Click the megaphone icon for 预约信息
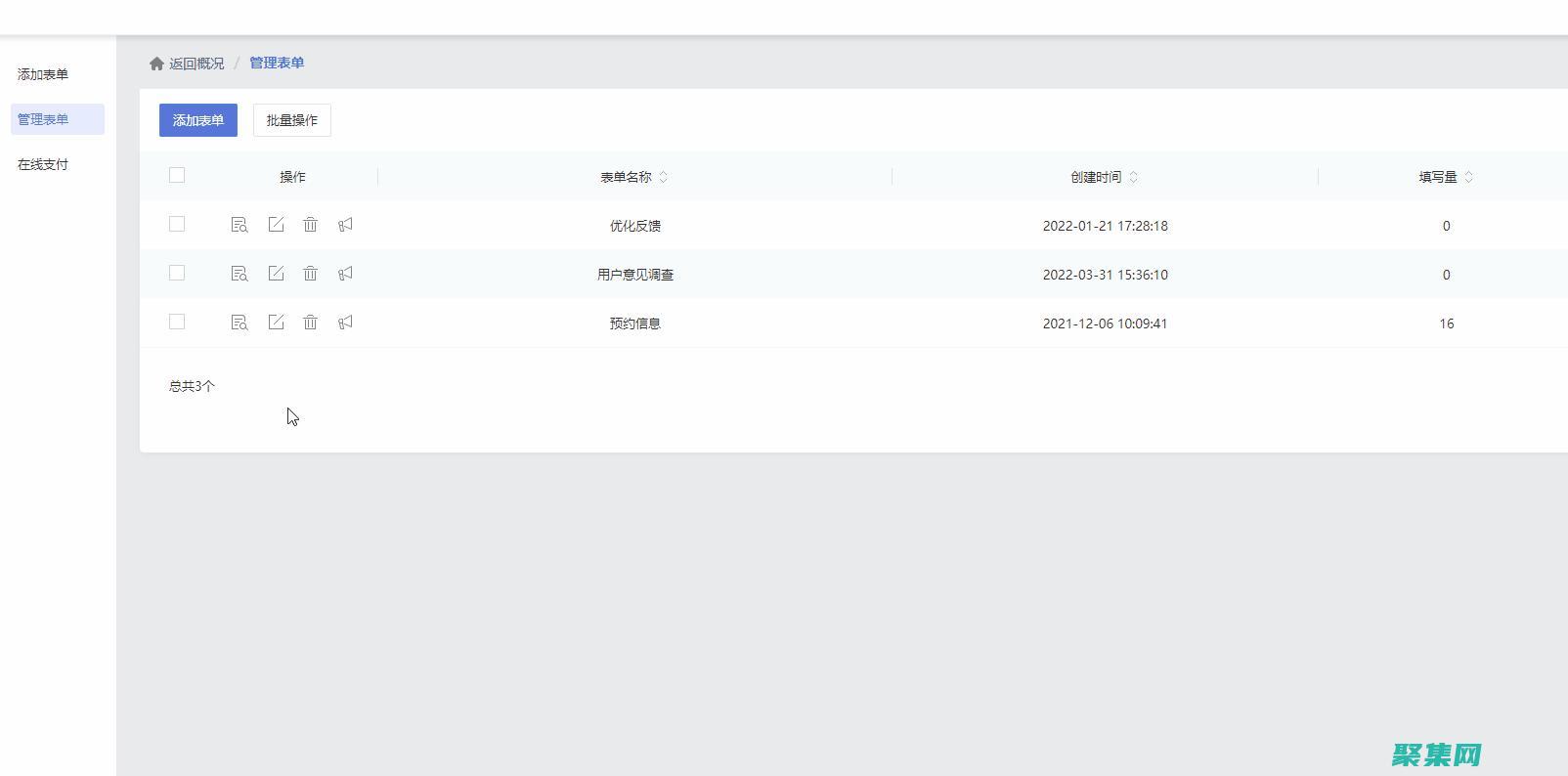This screenshot has width=1568, height=776. pyautogui.click(x=345, y=323)
